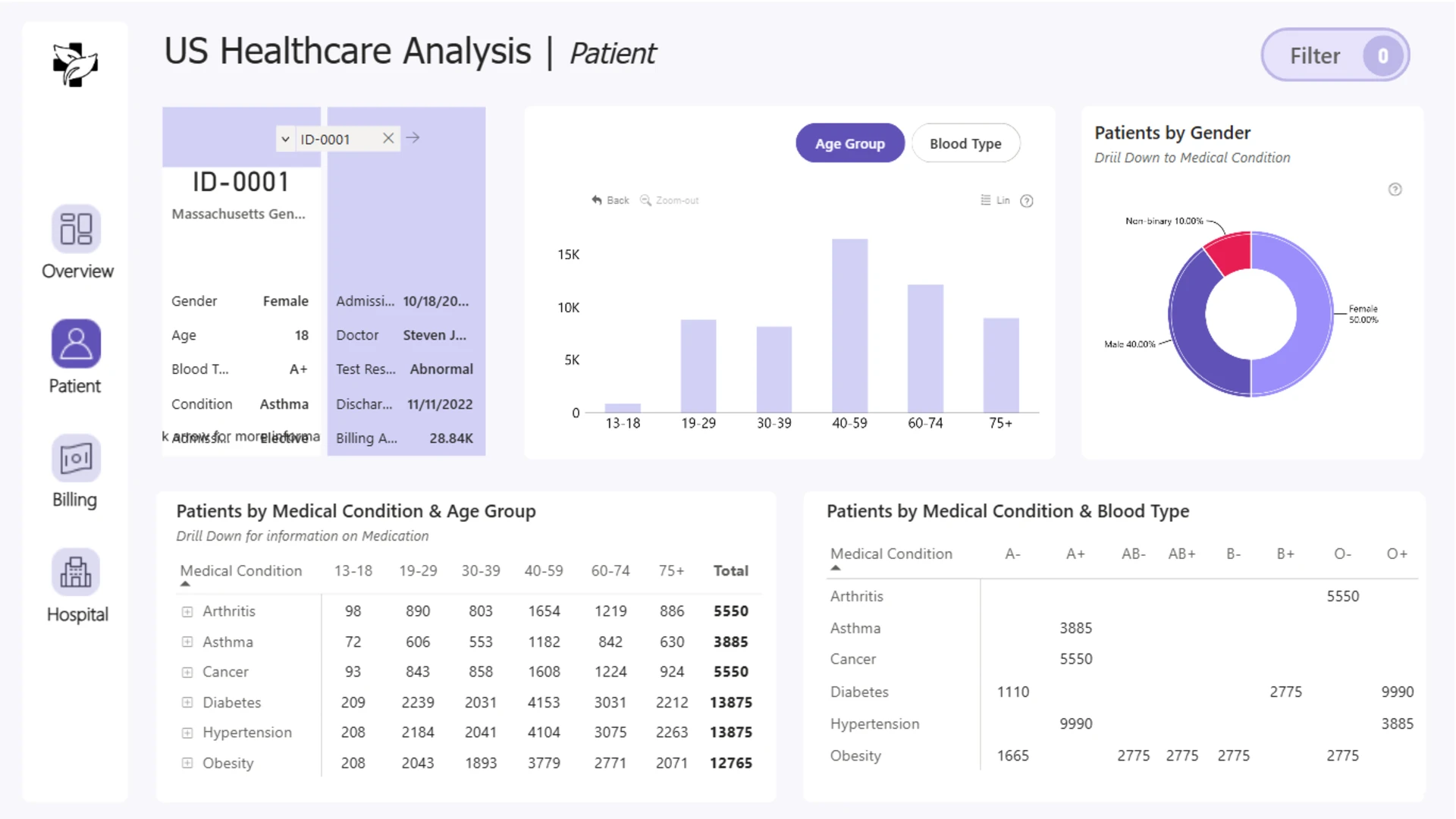Viewport: 1456px width, 819px height.
Task: Click the Back arrow above the chart
Action: click(x=597, y=200)
